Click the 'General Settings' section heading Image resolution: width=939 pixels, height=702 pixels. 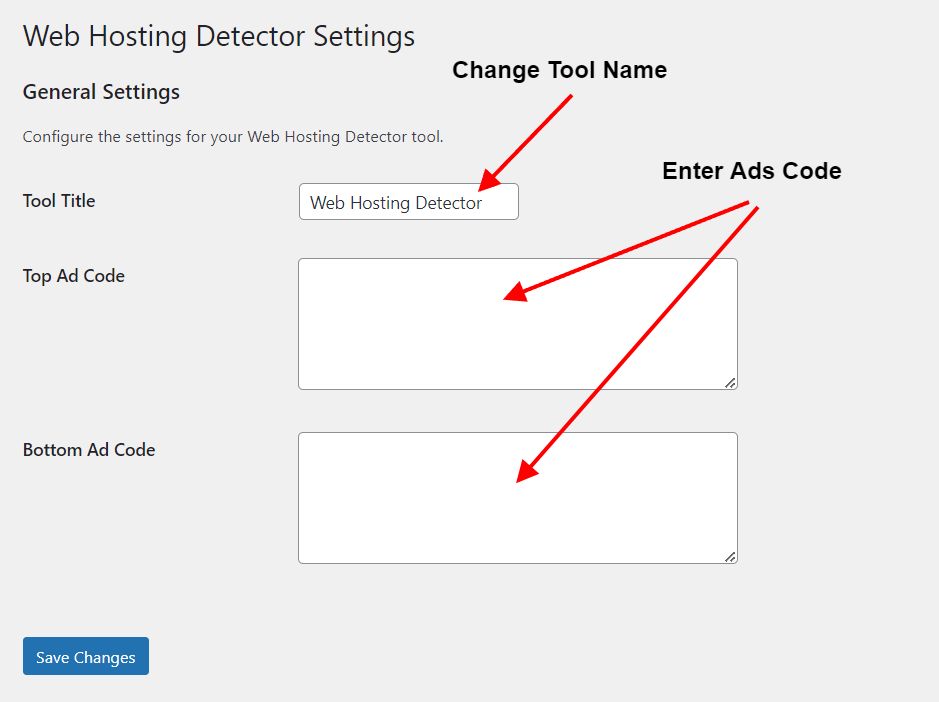point(101,92)
